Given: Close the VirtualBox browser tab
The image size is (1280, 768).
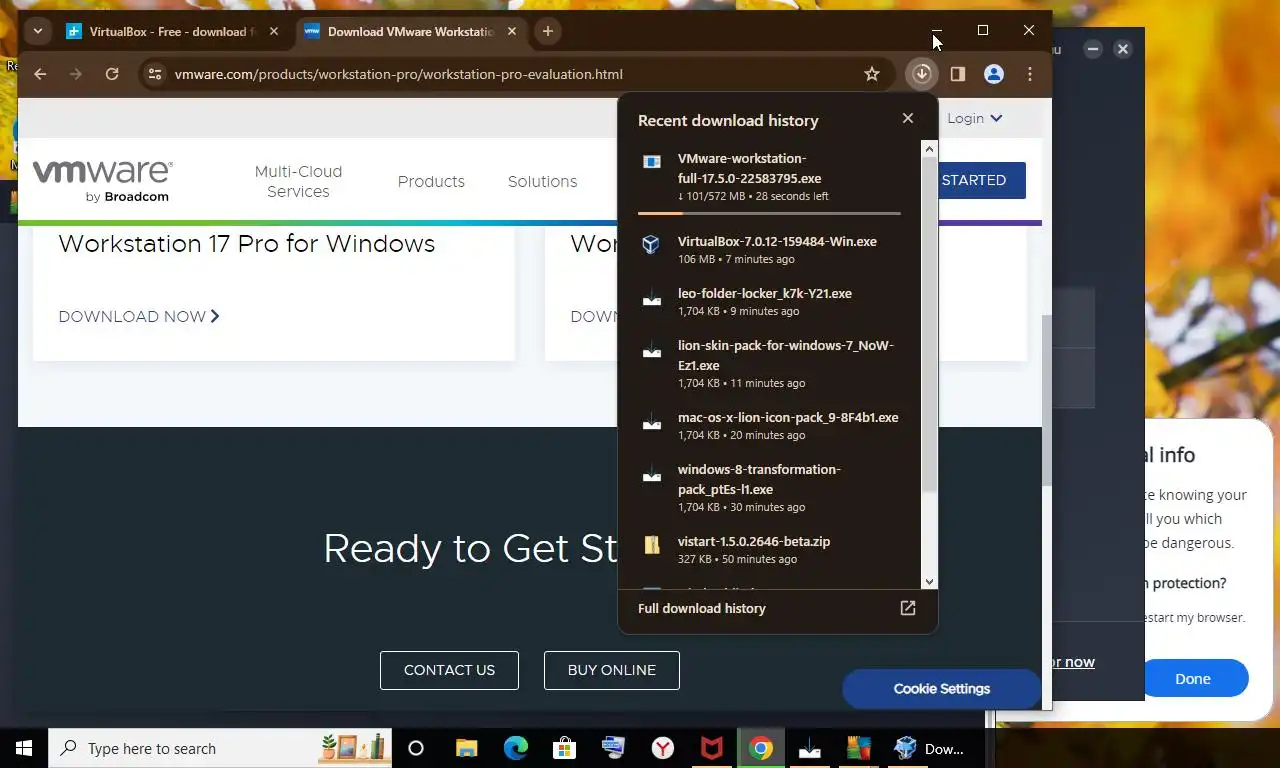Looking at the screenshot, I should [x=274, y=31].
